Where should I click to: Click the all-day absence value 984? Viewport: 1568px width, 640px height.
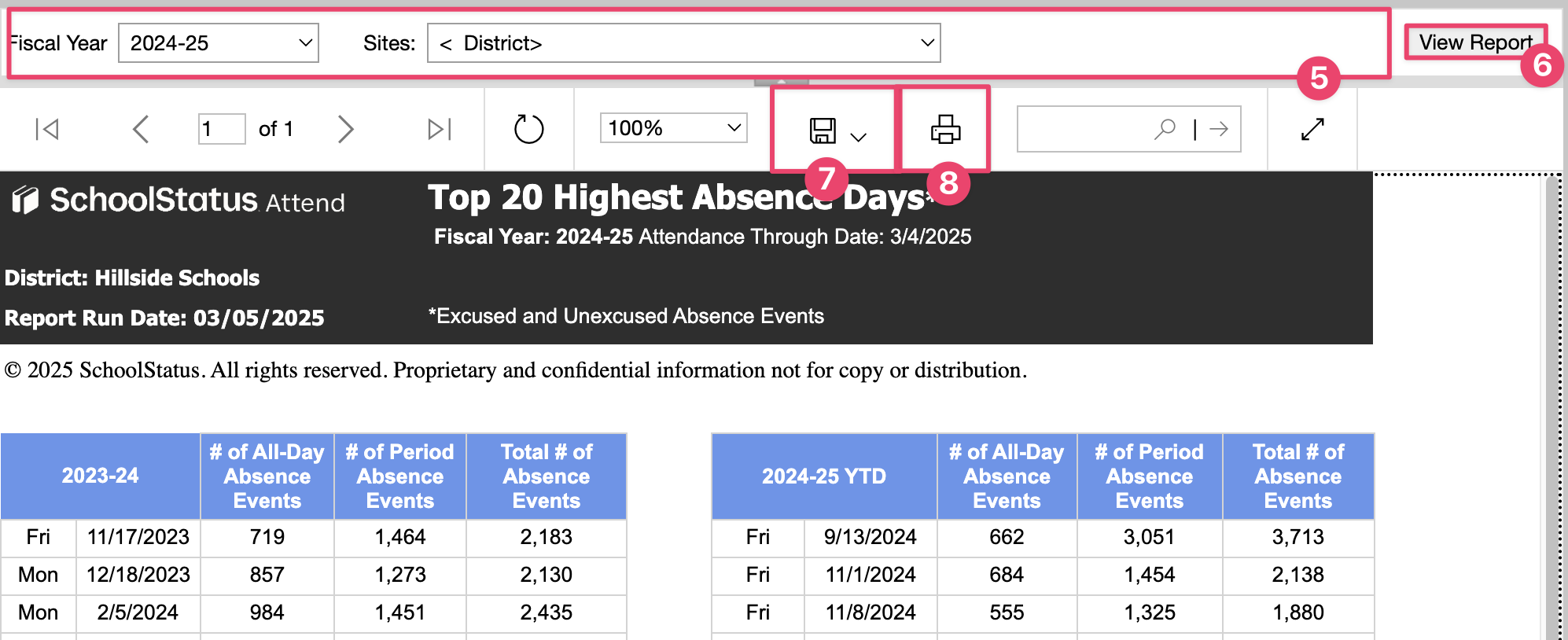[x=267, y=613]
